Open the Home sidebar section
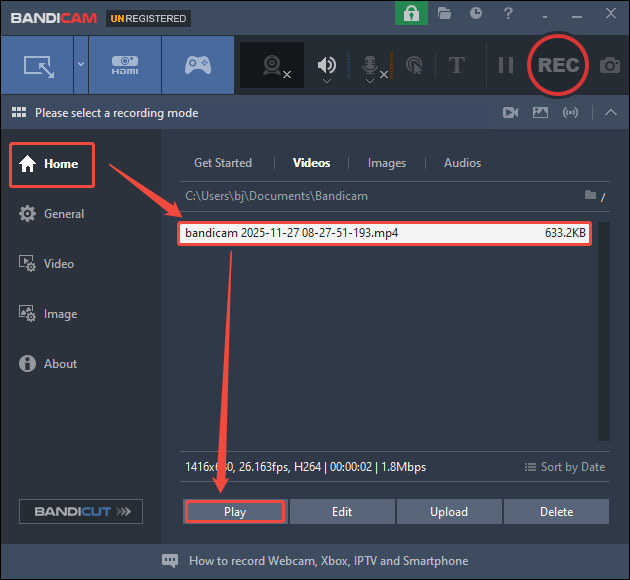 coord(52,164)
